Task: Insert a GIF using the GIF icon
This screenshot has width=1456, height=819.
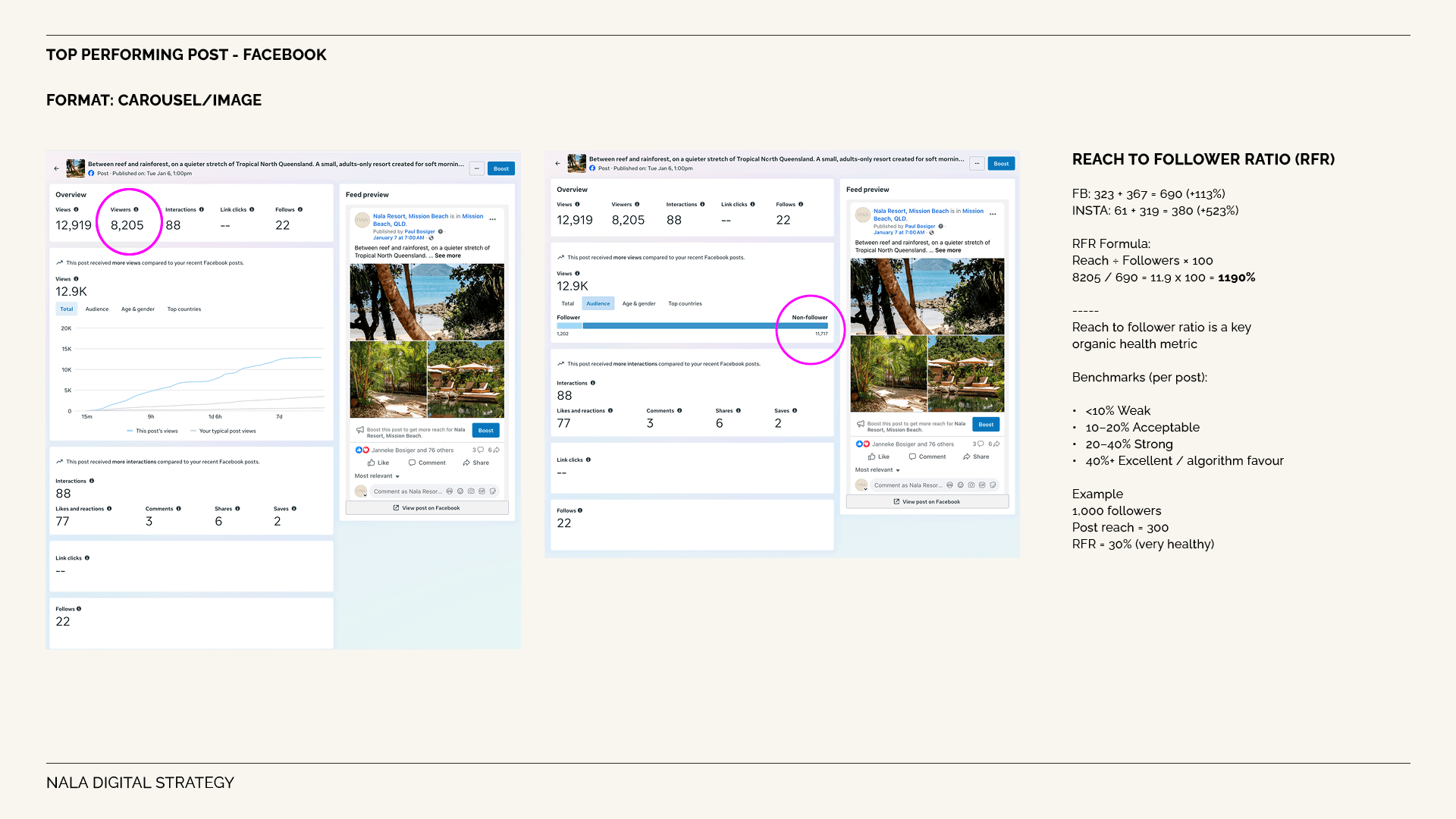Action: pos(482,491)
